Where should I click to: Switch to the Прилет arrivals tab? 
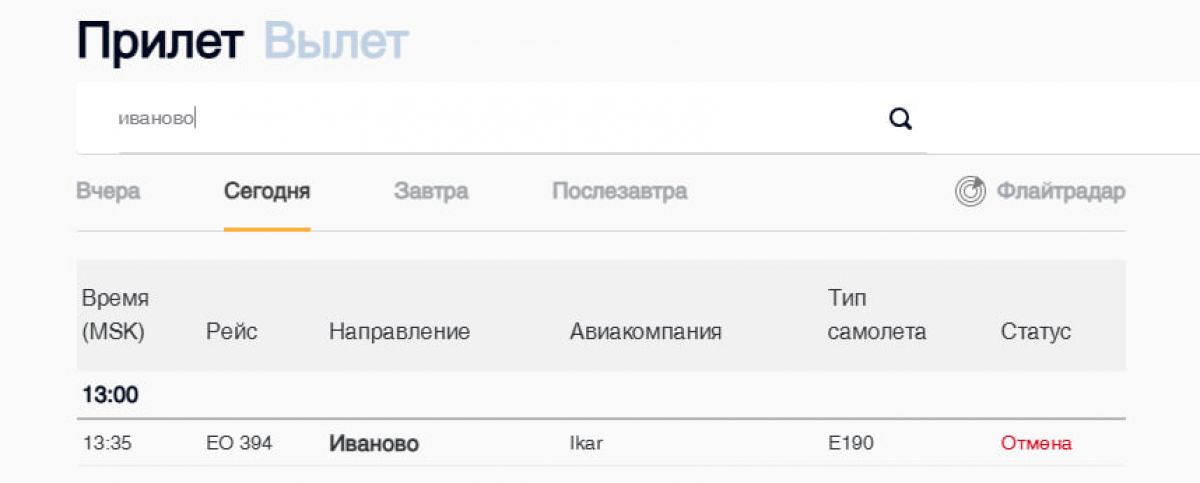(x=160, y=42)
